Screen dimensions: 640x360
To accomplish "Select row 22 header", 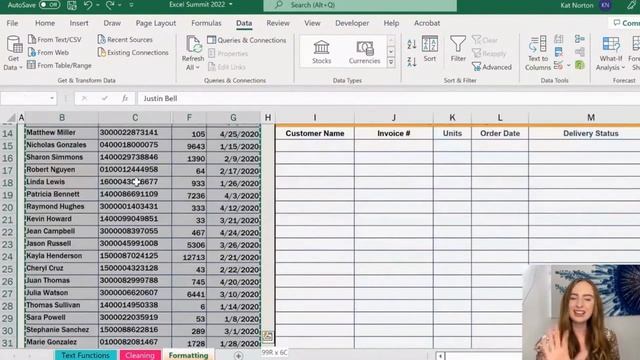I will (8, 232).
